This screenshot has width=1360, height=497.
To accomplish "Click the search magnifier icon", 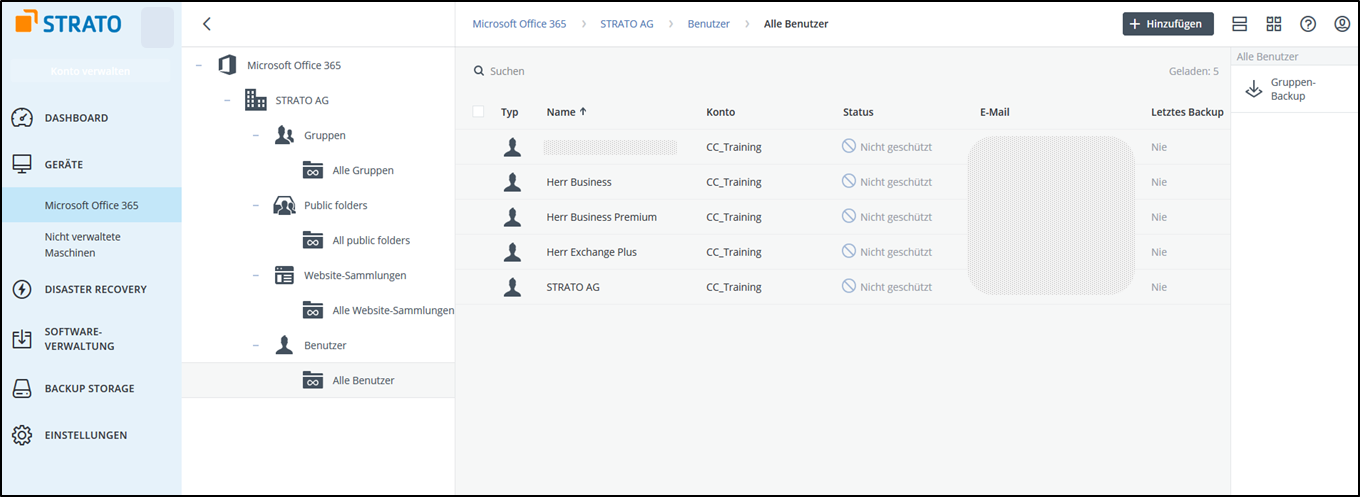I will click(479, 71).
